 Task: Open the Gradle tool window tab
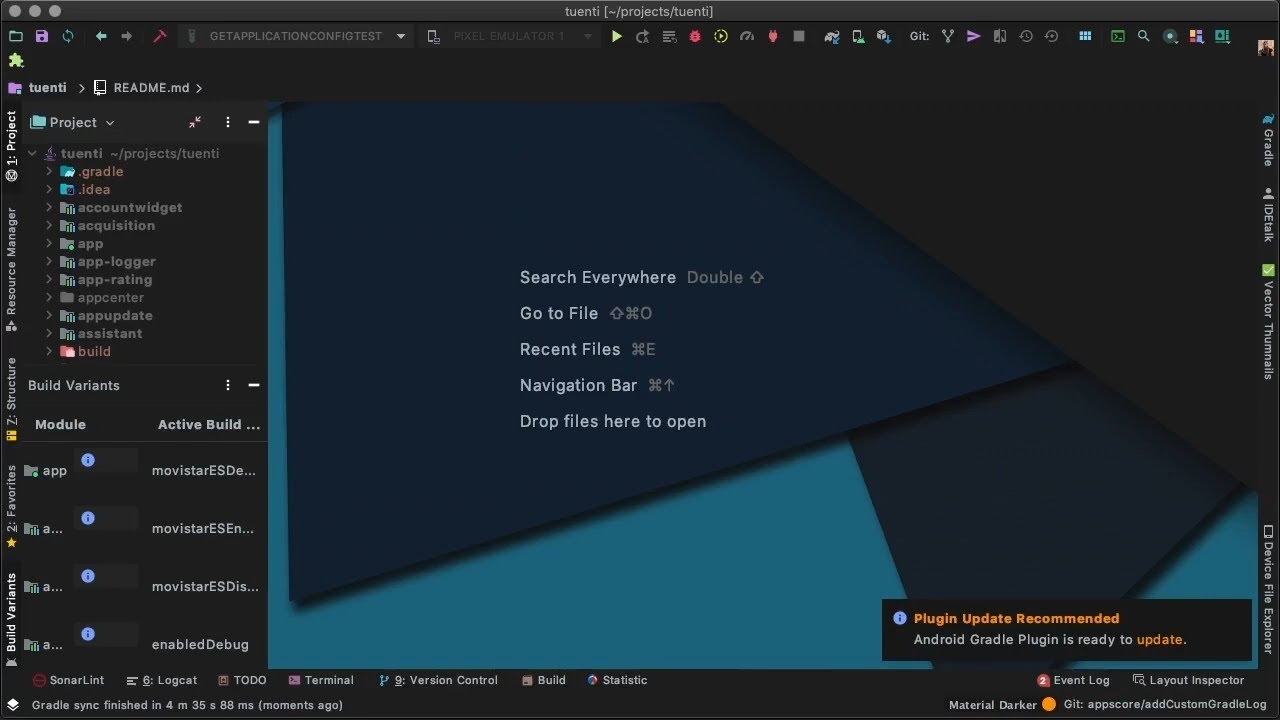tap(1268, 140)
